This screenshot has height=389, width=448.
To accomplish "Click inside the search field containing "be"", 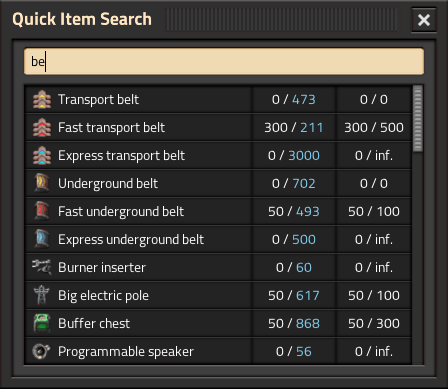I will point(224,61).
